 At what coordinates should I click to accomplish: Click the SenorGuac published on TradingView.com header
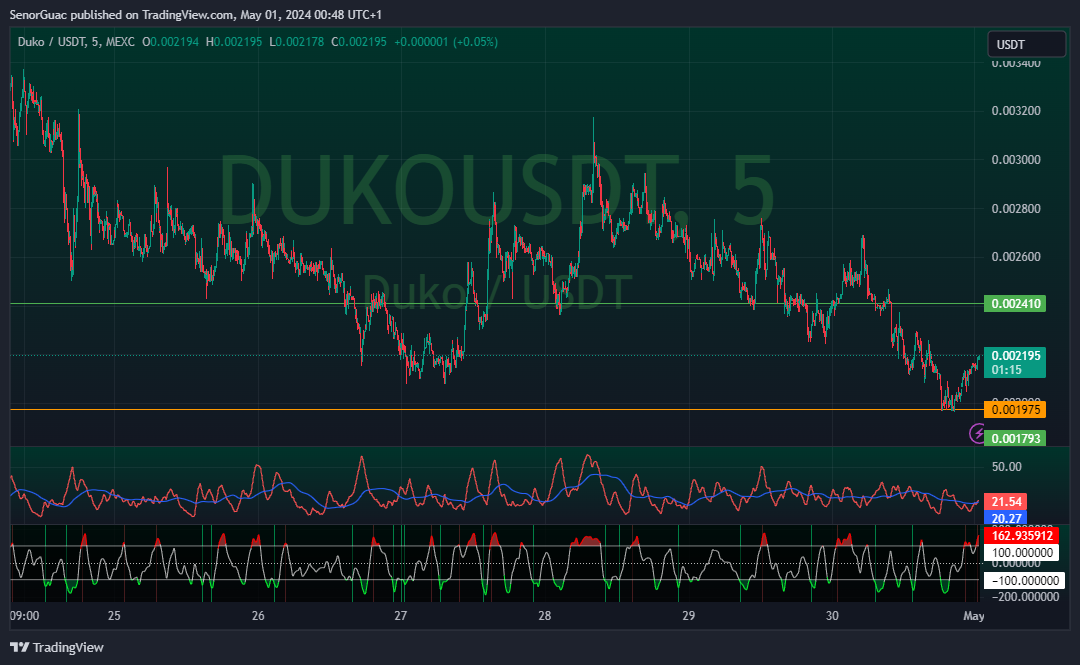point(196,14)
